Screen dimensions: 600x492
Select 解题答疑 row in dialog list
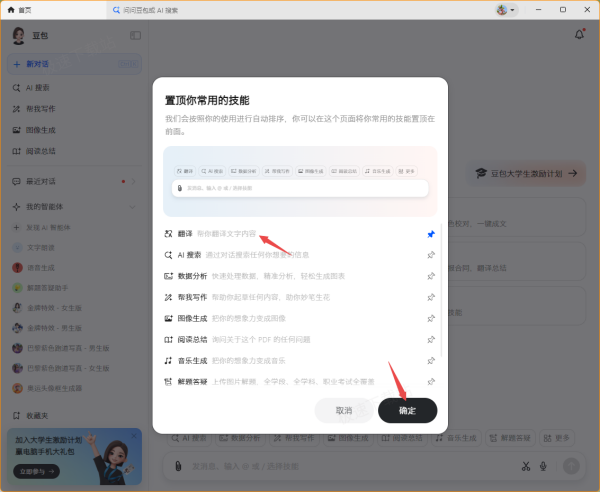300,381
